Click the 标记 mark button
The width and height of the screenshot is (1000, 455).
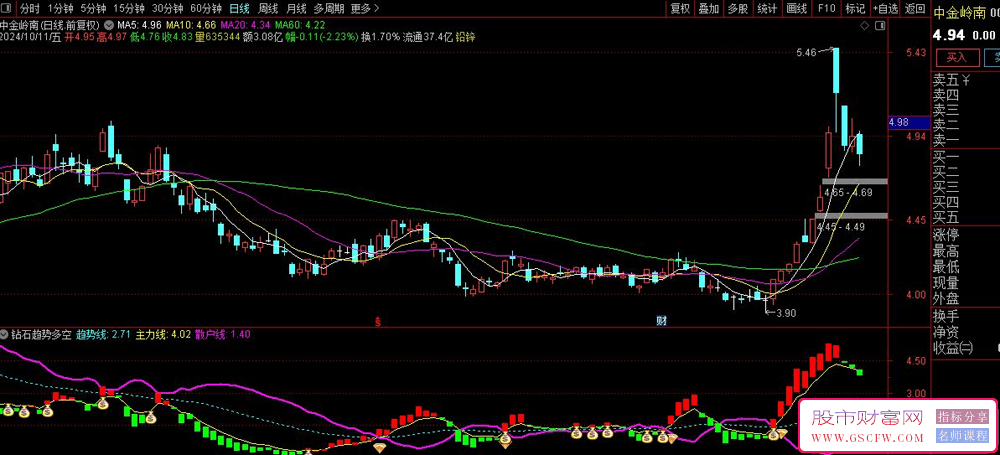pyautogui.click(x=855, y=8)
